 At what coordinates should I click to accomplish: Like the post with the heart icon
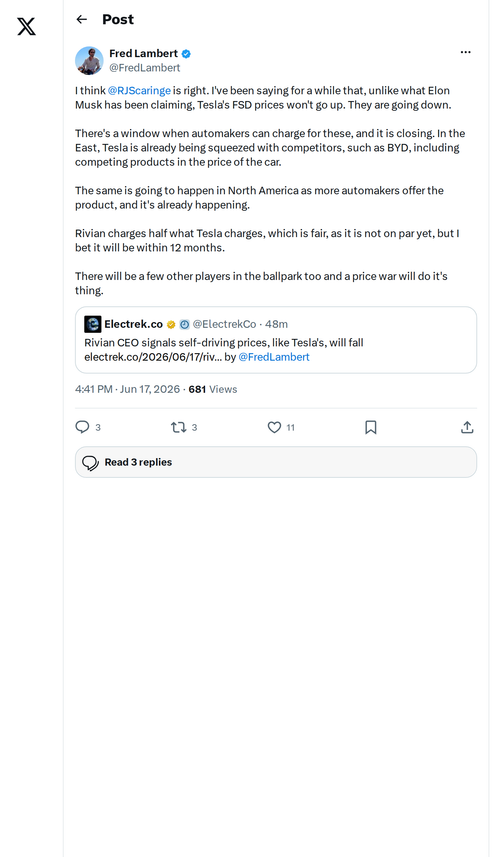274,427
